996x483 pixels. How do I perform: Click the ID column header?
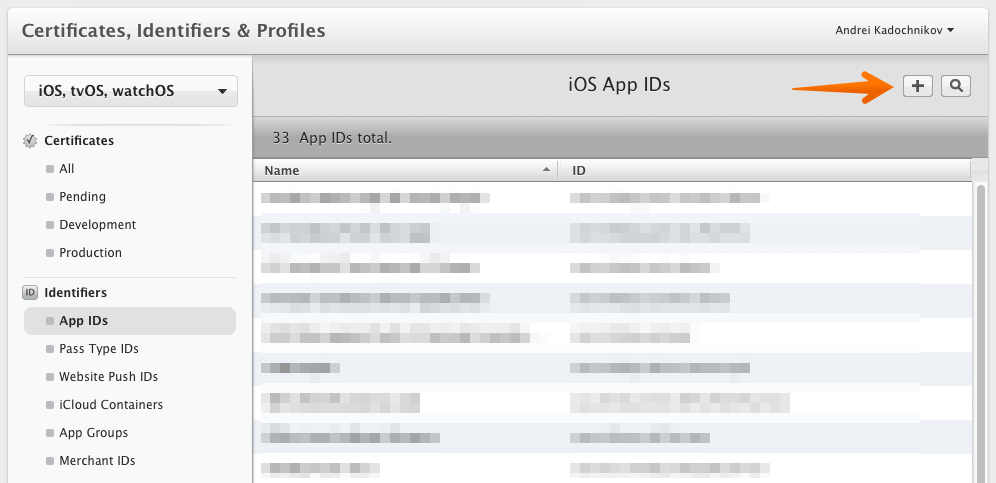pos(765,171)
